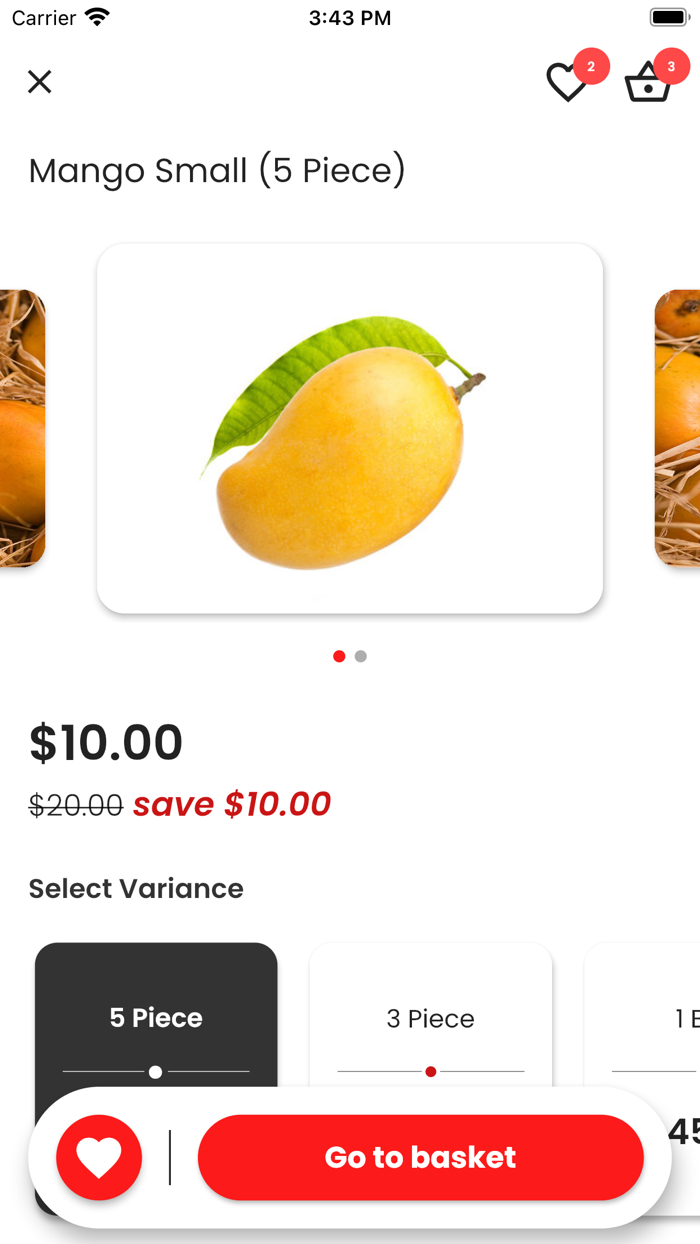Tap the struck-through $20.00 original price
Screen dimensions: 700x1244
pos(76,804)
